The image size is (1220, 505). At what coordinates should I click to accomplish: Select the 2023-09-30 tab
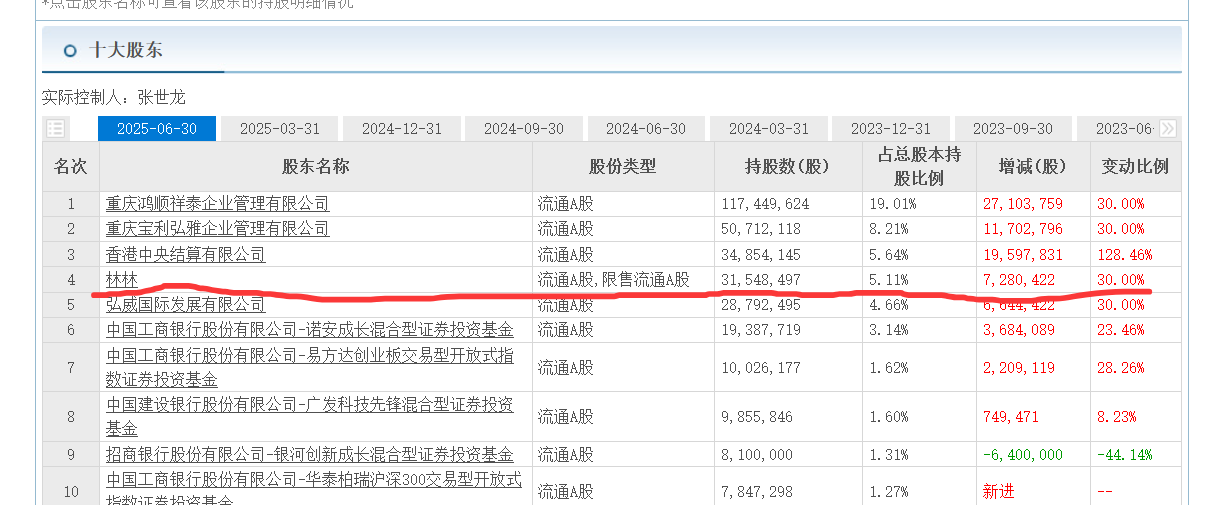1013,128
